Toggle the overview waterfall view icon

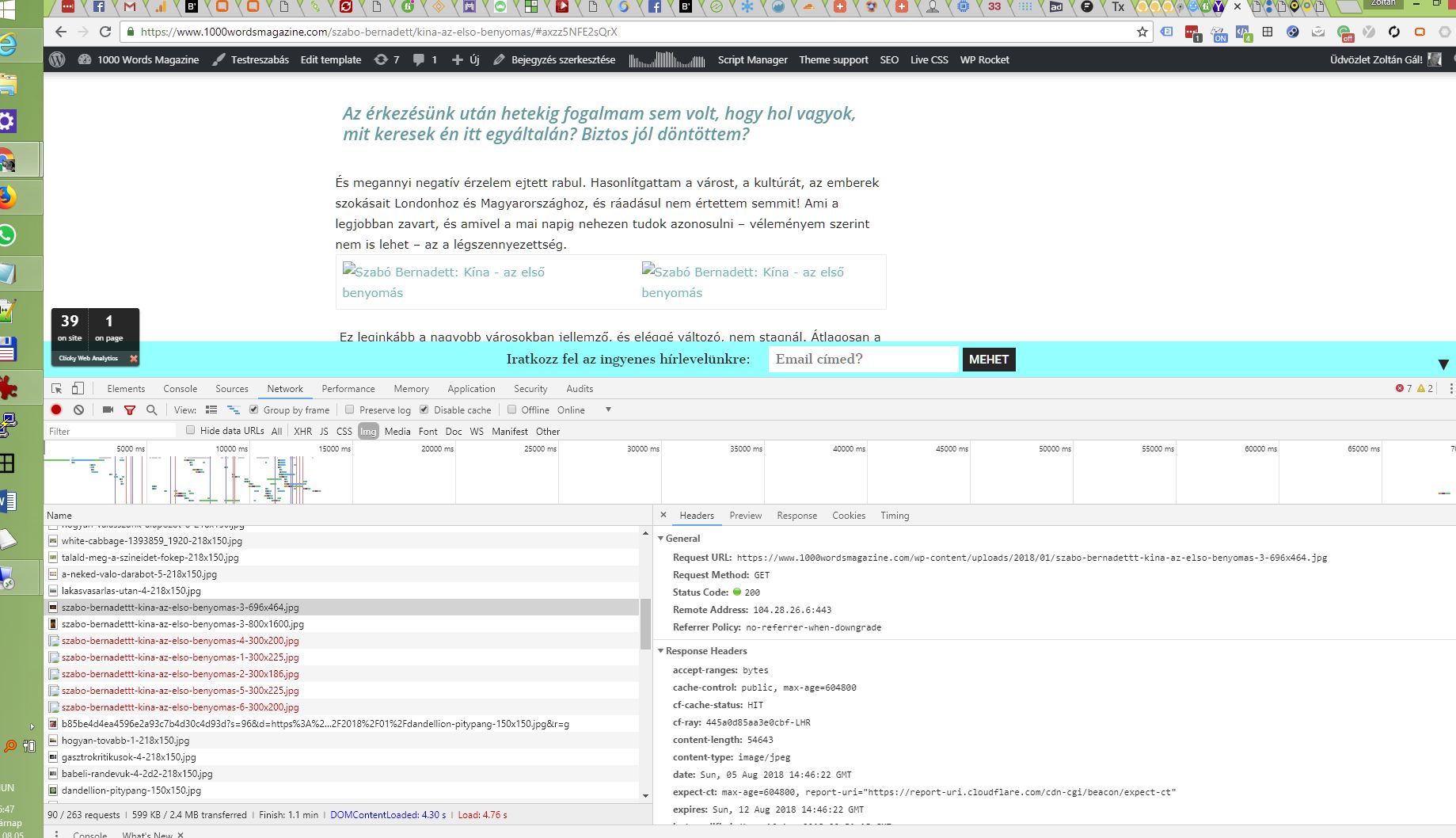click(x=234, y=409)
